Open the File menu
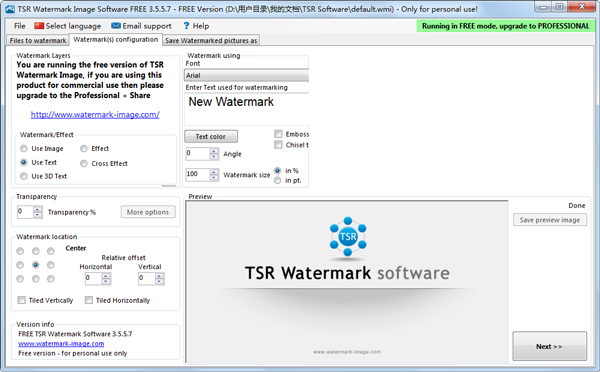This screenshot has width=600, height=372. 20,26
